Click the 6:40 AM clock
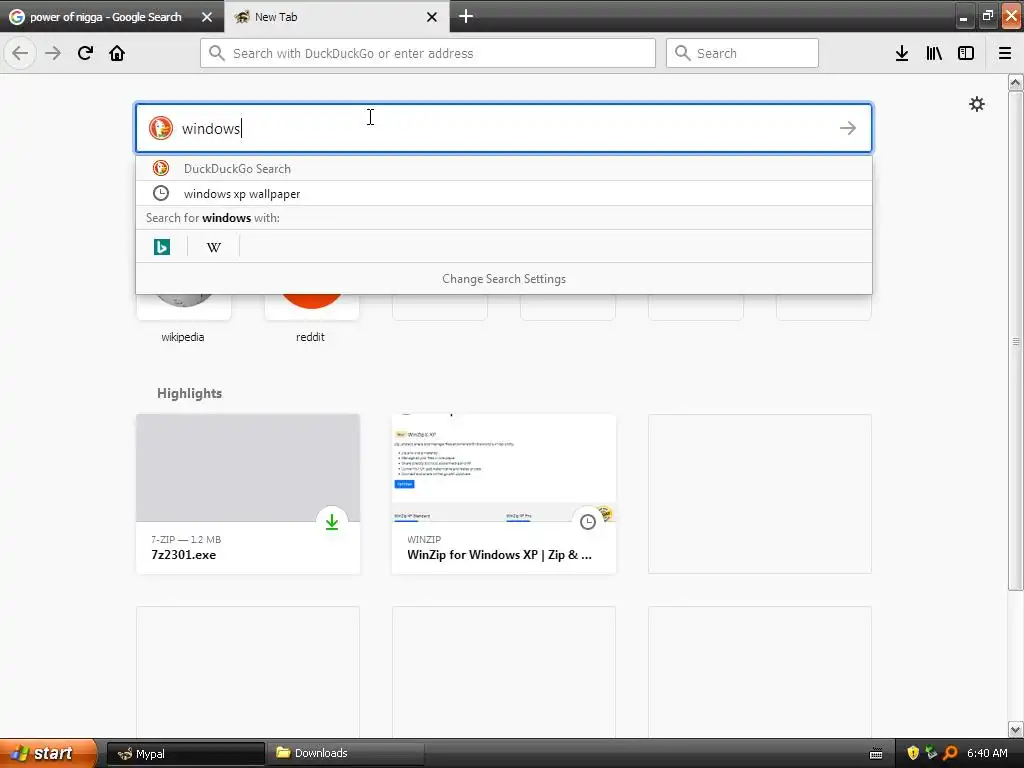The image size is (1024, 768). 987,753
